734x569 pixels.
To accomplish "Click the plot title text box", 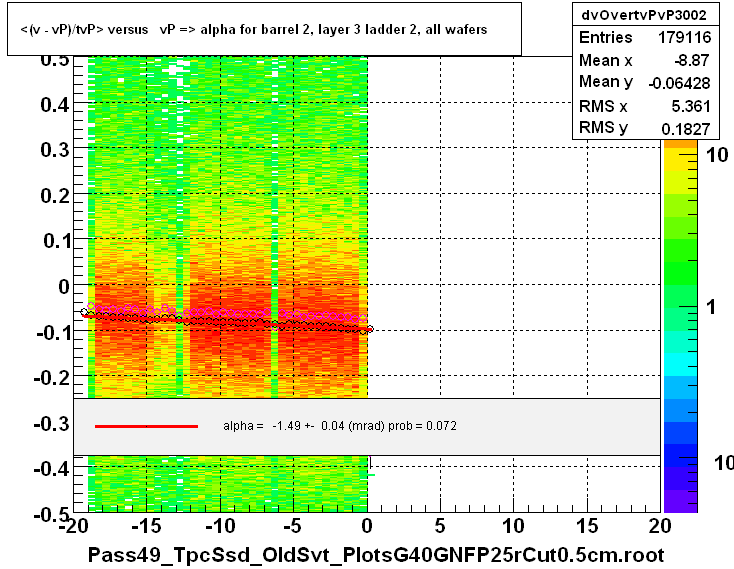I will [x=264, y=29].
